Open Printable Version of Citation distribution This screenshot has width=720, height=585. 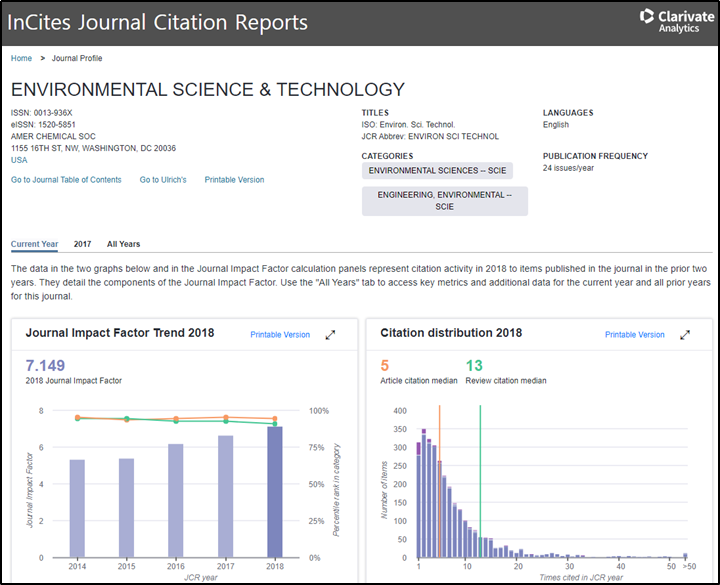pos(635,335)
